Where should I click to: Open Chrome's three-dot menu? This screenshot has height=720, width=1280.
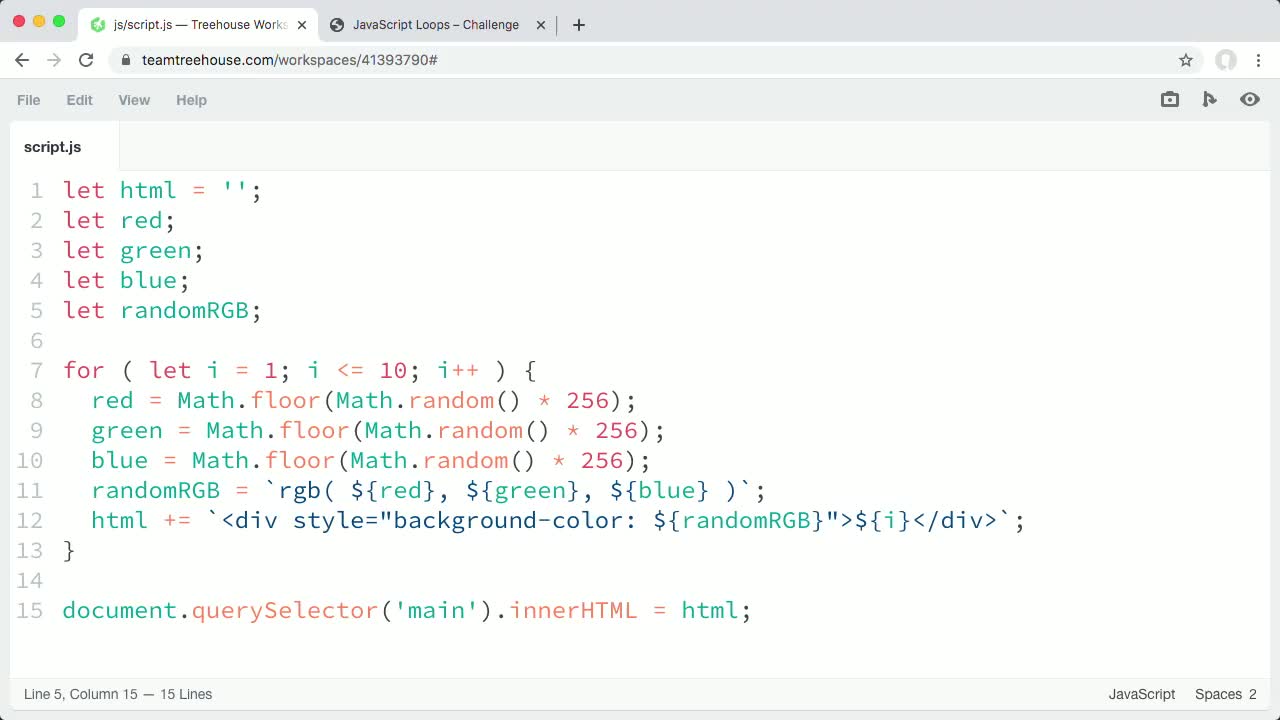pyautogui.click(x=1258, y=60)
